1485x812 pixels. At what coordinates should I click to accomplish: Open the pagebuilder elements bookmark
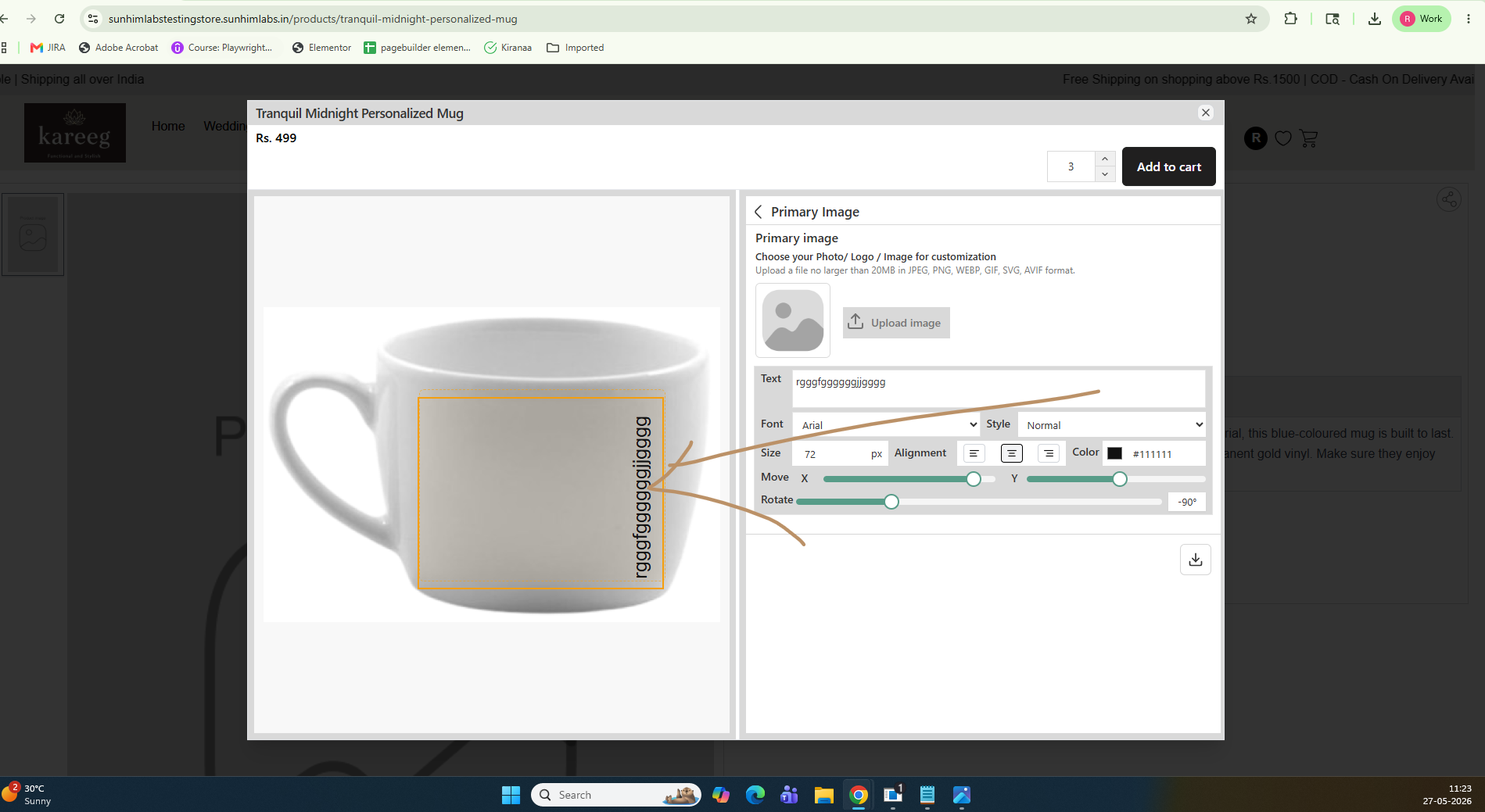(x=417, y=48)
